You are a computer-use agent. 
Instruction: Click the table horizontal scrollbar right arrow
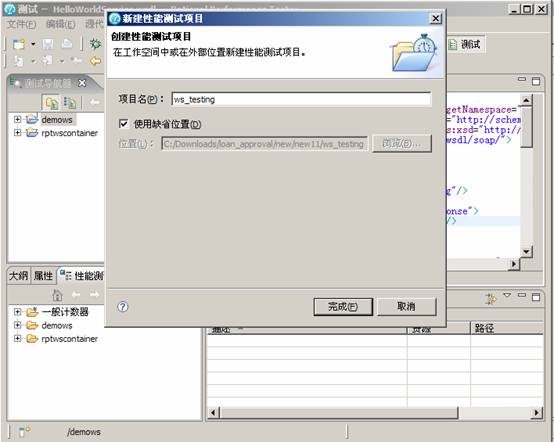point(537,412)
